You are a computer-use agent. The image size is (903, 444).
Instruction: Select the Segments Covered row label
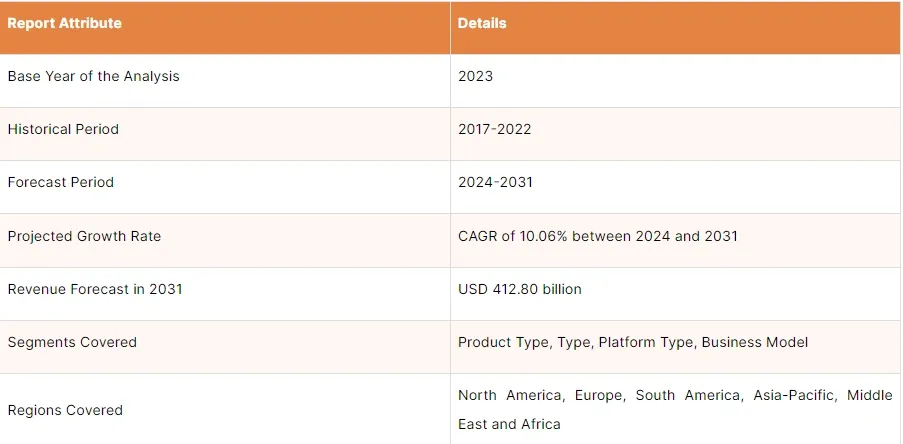(x=72, y=342)
